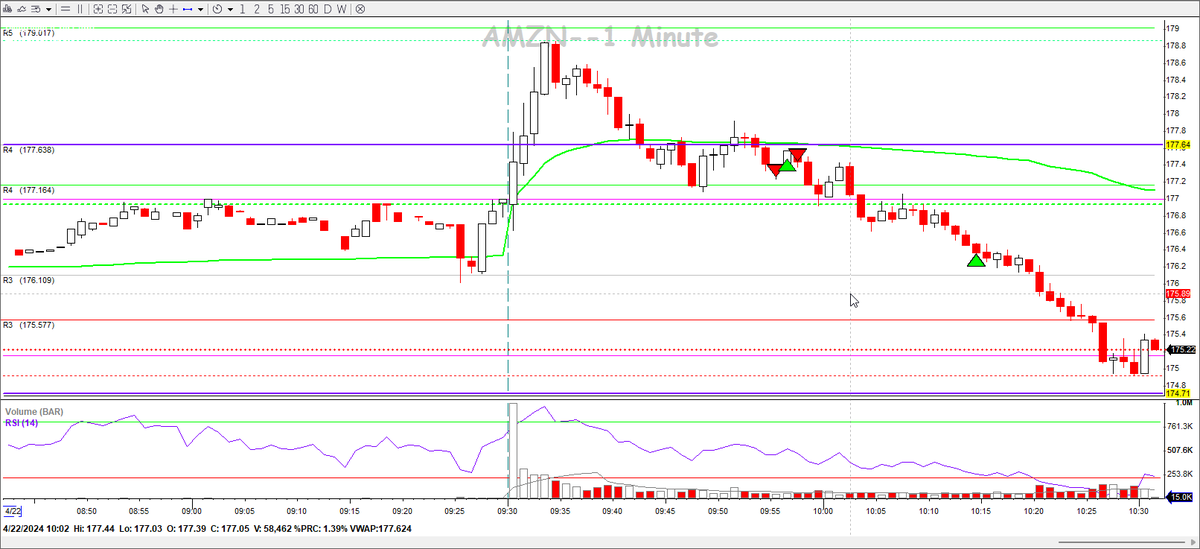Image resolution: width=1200 pixels, height=549 pixels.
Task: Select the crosshair cursor tool
Action: click(173, 9)
